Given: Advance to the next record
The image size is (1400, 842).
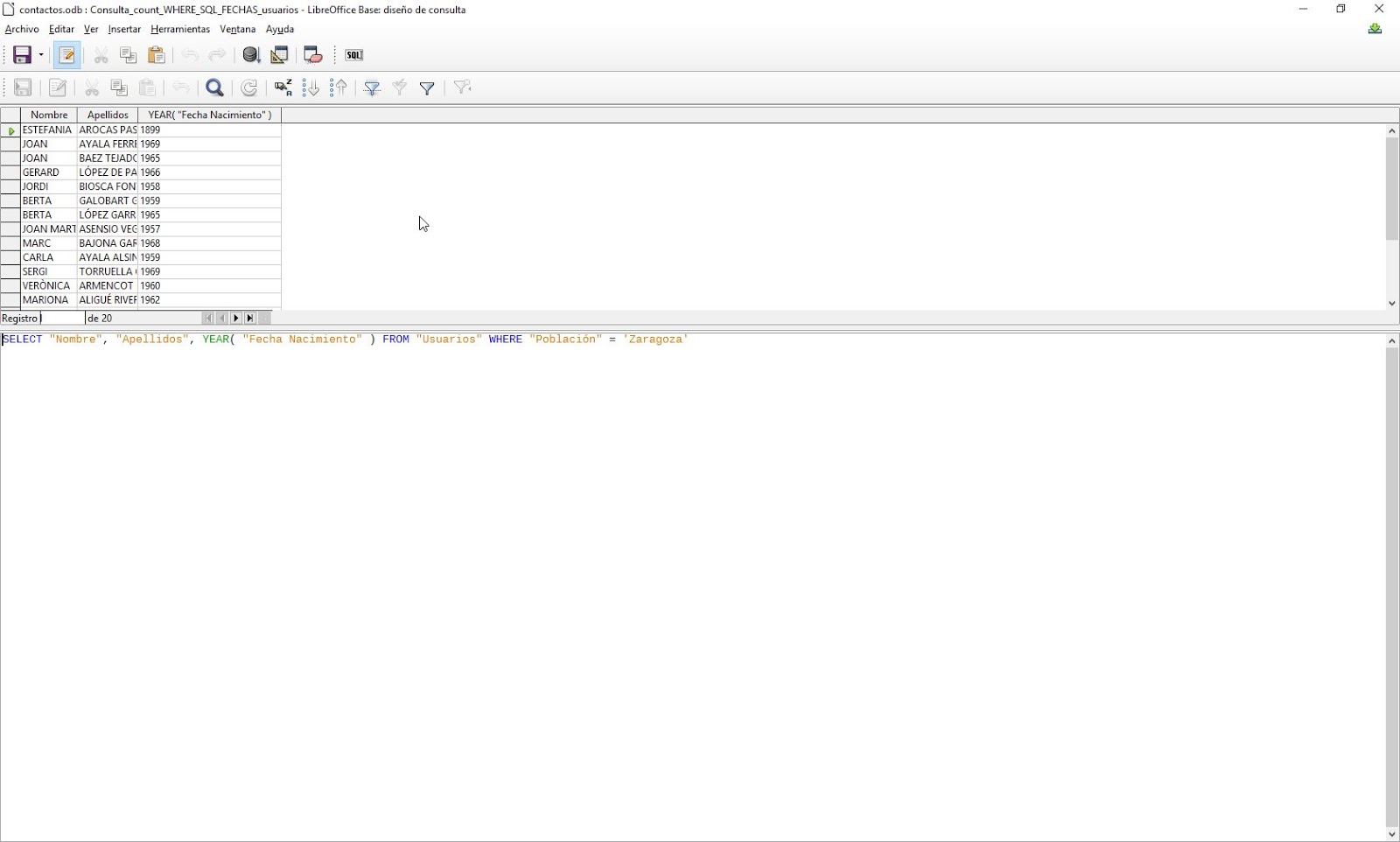Looking at the screenshot, I should click(x=236, y=318).
